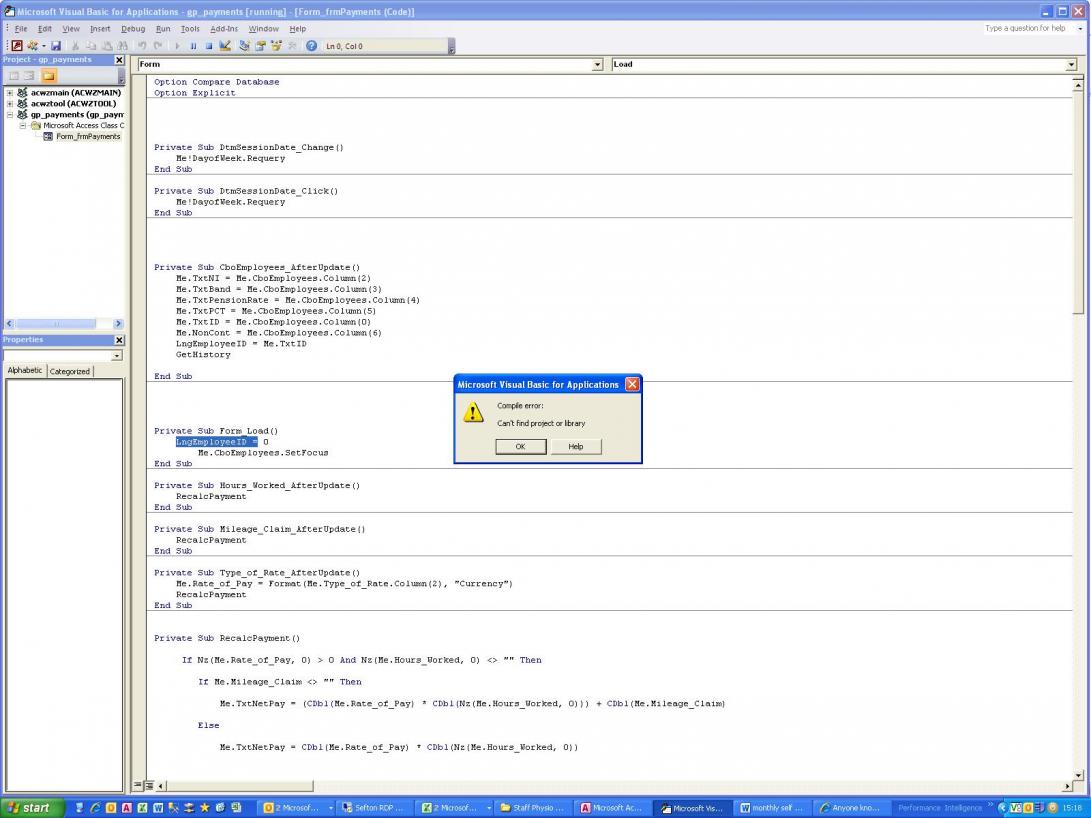This screenshot has width=1091, height=818.
Task: Open the View menu
Action: pos(71,29)
